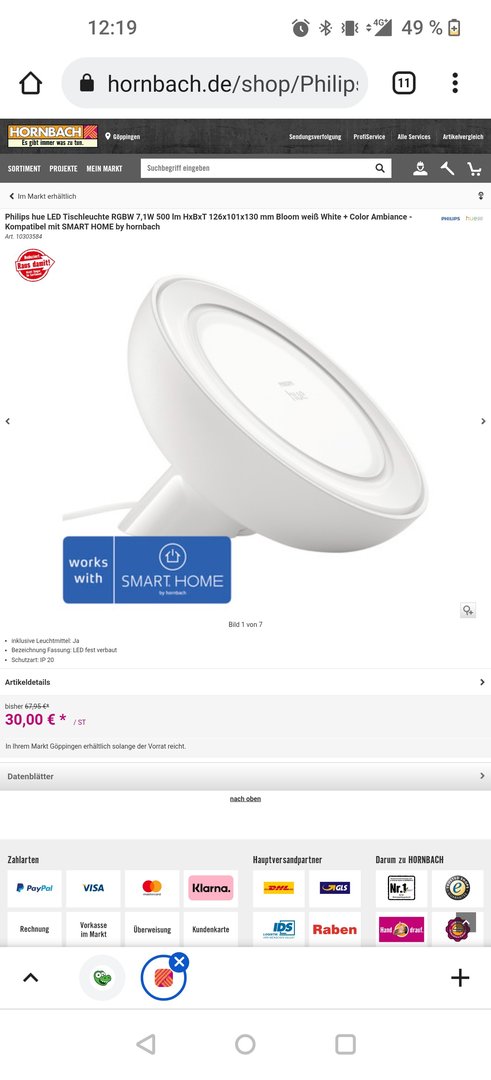
Task: Click the nach oben link
Action: (245, 799)
